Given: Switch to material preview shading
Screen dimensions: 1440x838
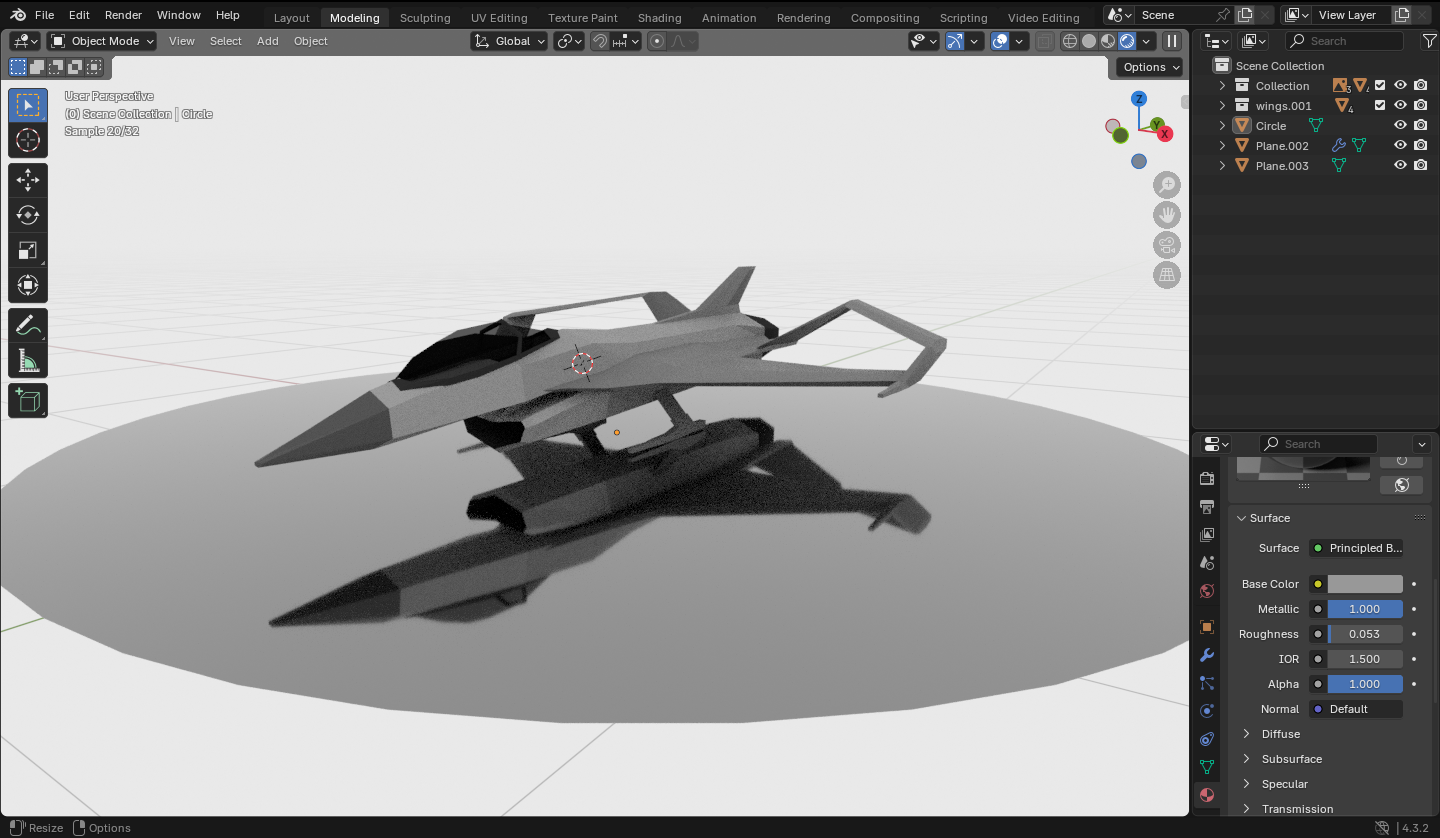Looking at the screenshot, I should point(1108,41).
